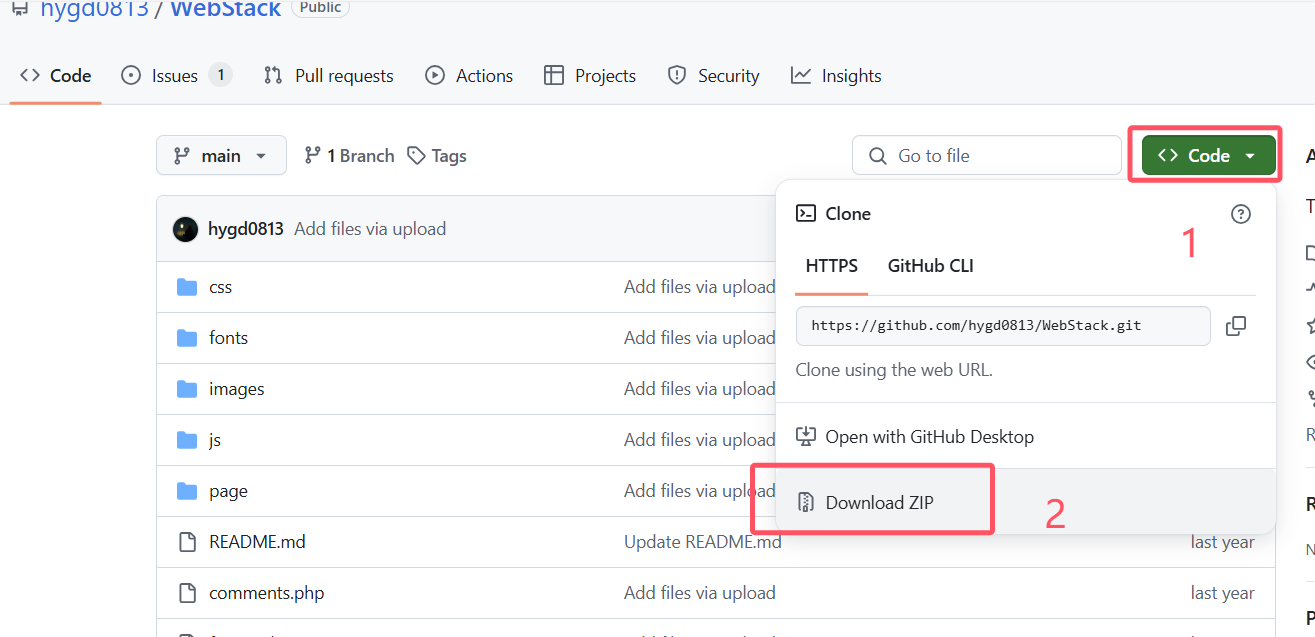Switch to the Security tab
Image resolution: width=1315 pixels, height=637 pixels.
713,76
